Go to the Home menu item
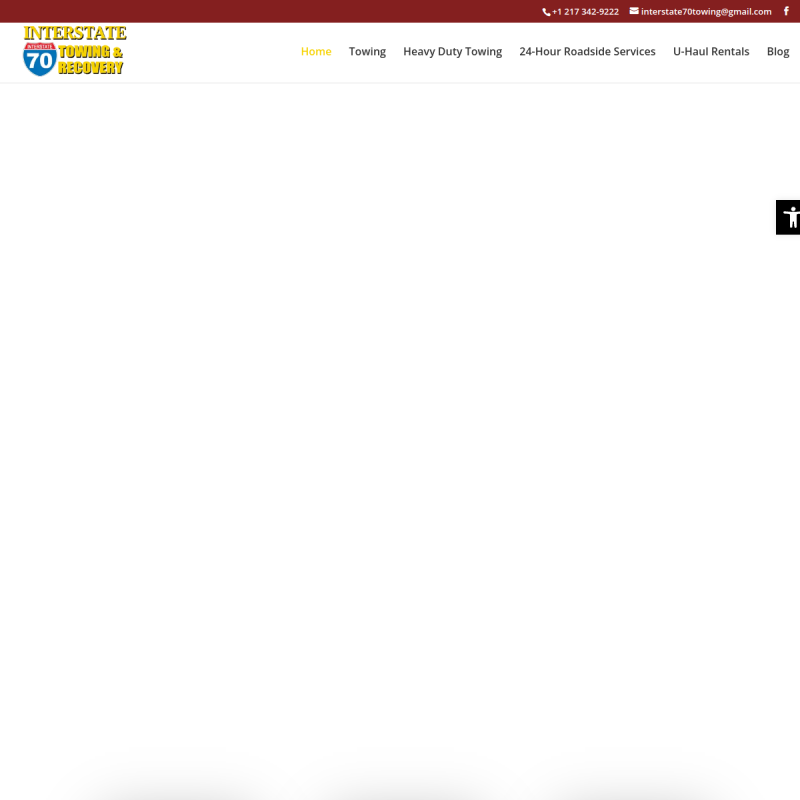Image resolution: width=800 pixels, height=800 pixels. coord(316,52)
